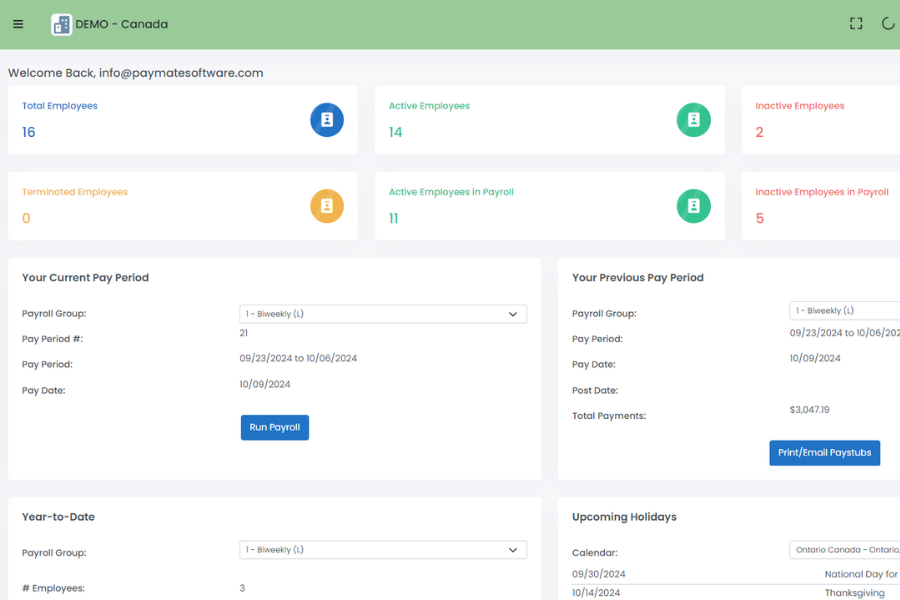The image size is (900, 600).
Task: Click the blue Total Employees badge icon
Action: pyautogui.click(x=327, y=120)
